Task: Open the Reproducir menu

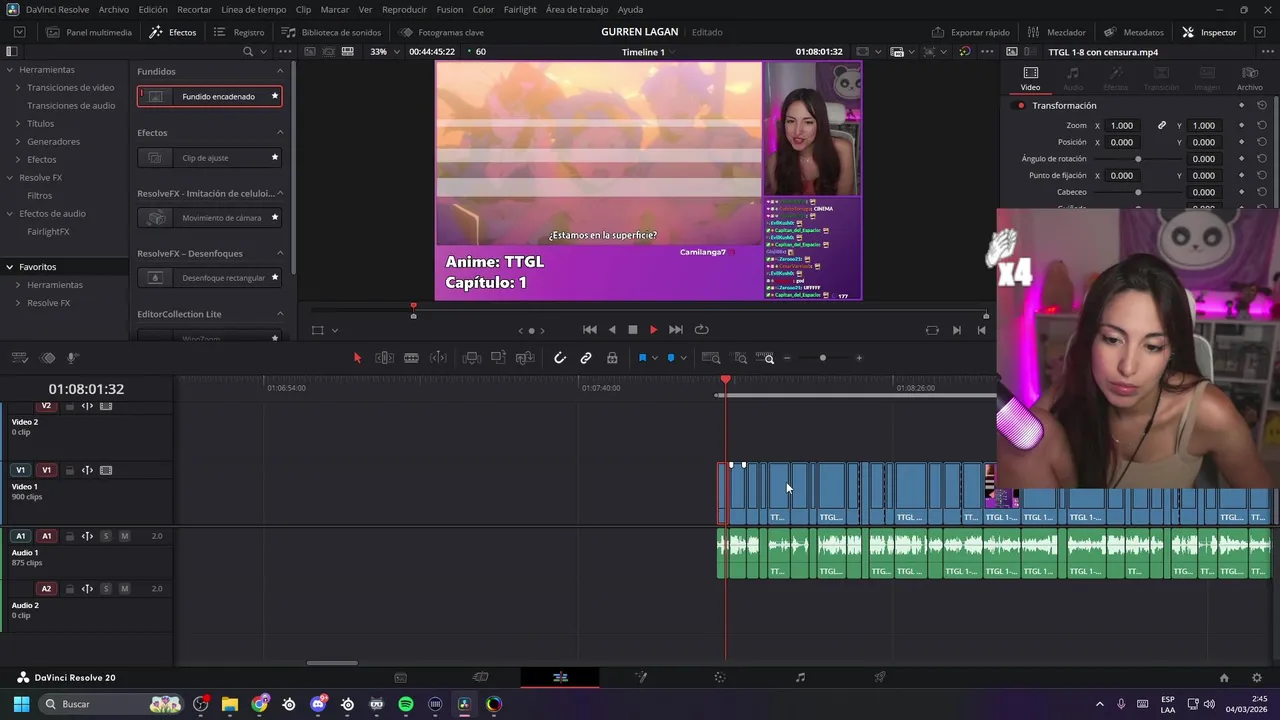Action: (404, 9)
